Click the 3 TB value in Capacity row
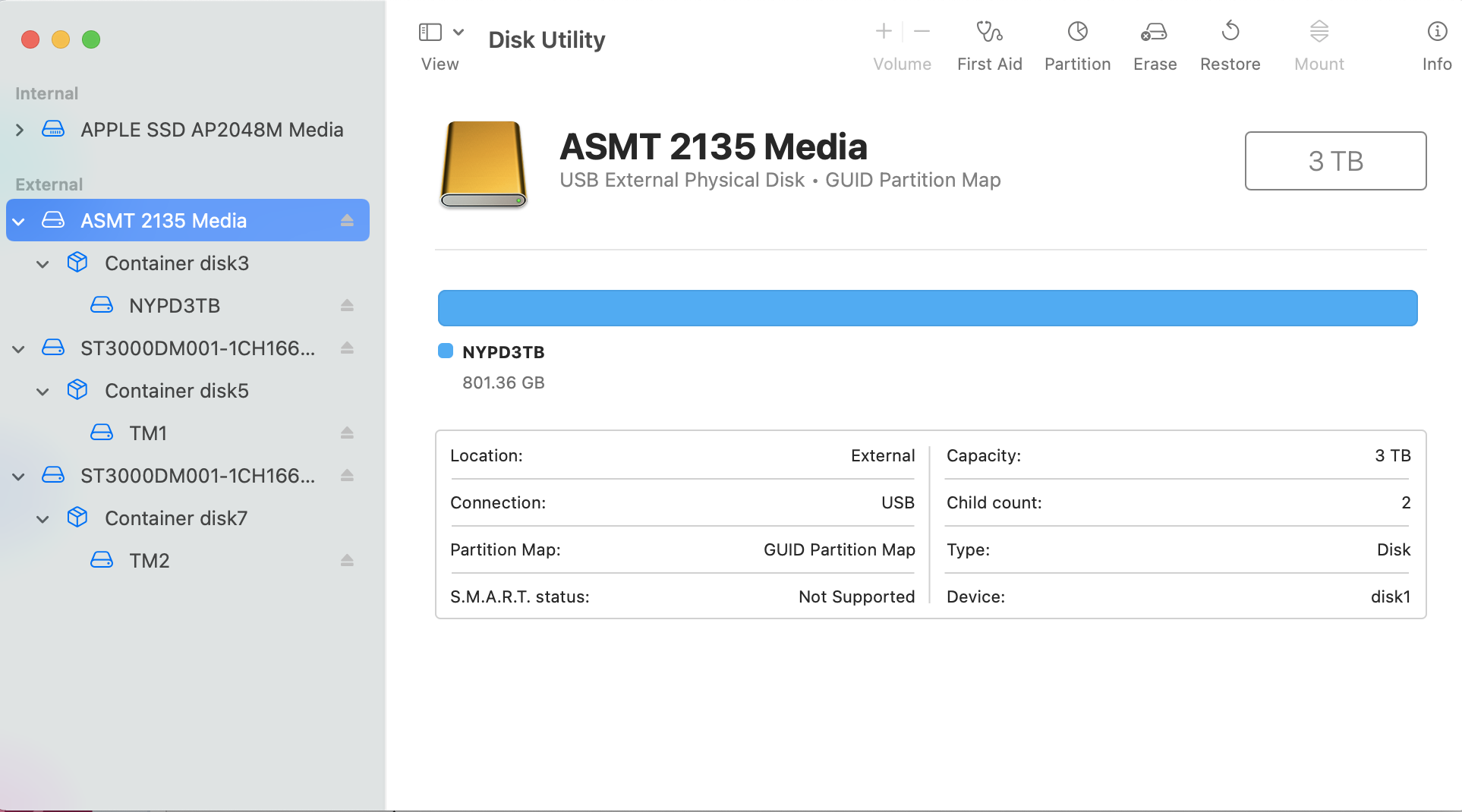This screenshot has height=812, width=1462. [x=1393, y=455]
